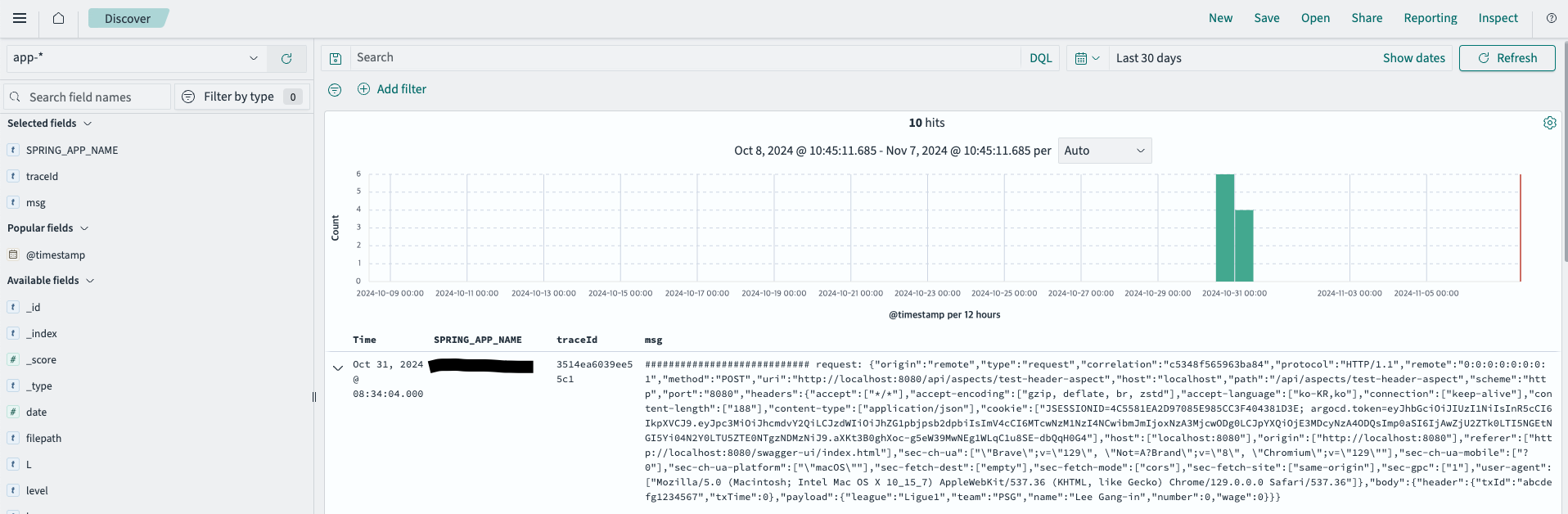The height and width of the screenshot is (514, 1568).
Task: Click the type icon beside traceId
Action: [13, 176]
